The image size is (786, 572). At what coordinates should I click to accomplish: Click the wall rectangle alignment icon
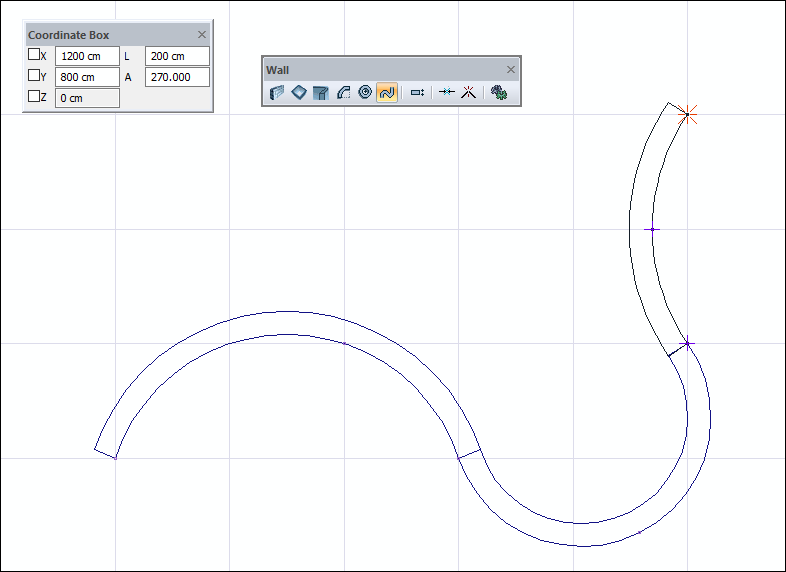point(418,93)
